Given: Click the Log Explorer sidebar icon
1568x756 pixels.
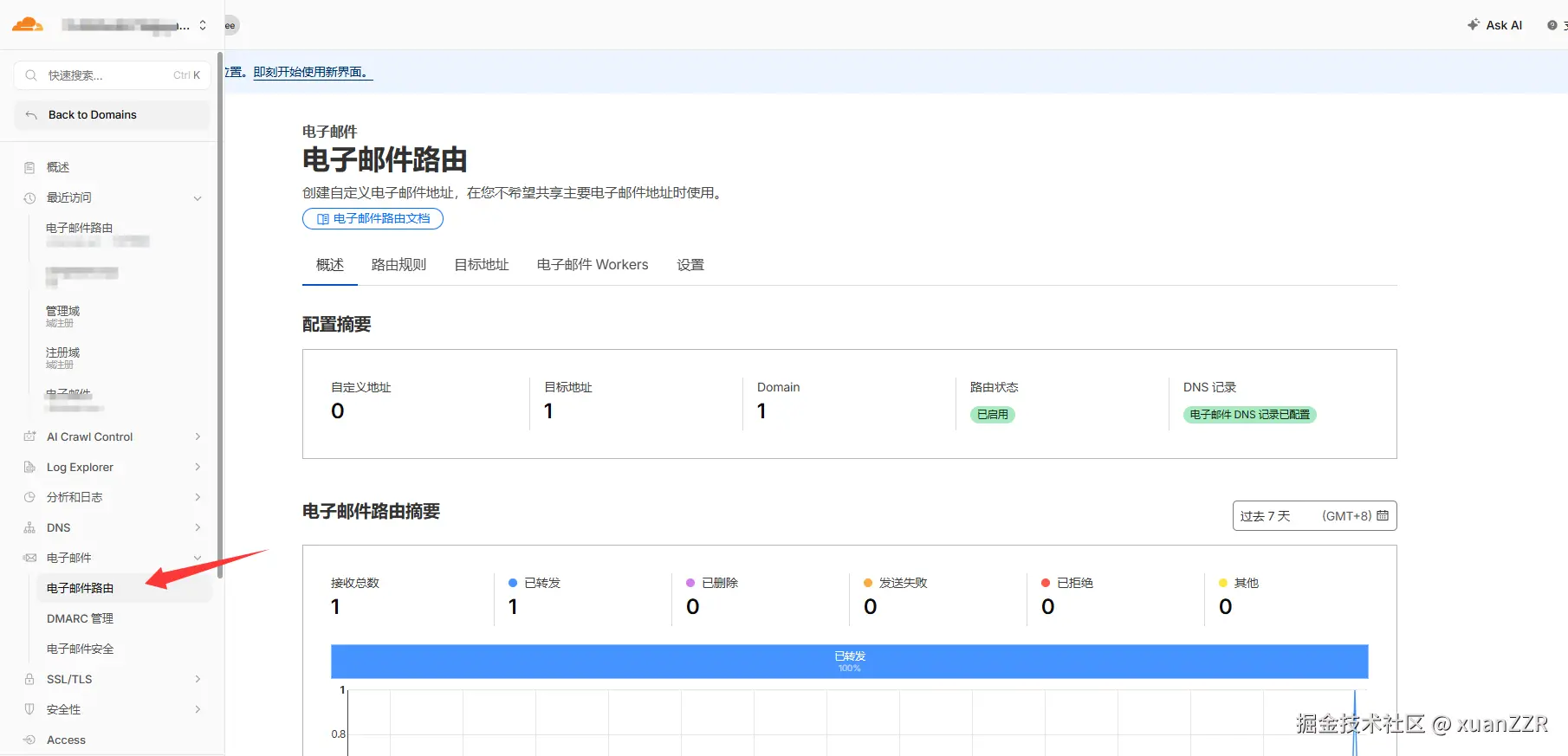Looking at the screenshot, I should (x=29, y=467).
